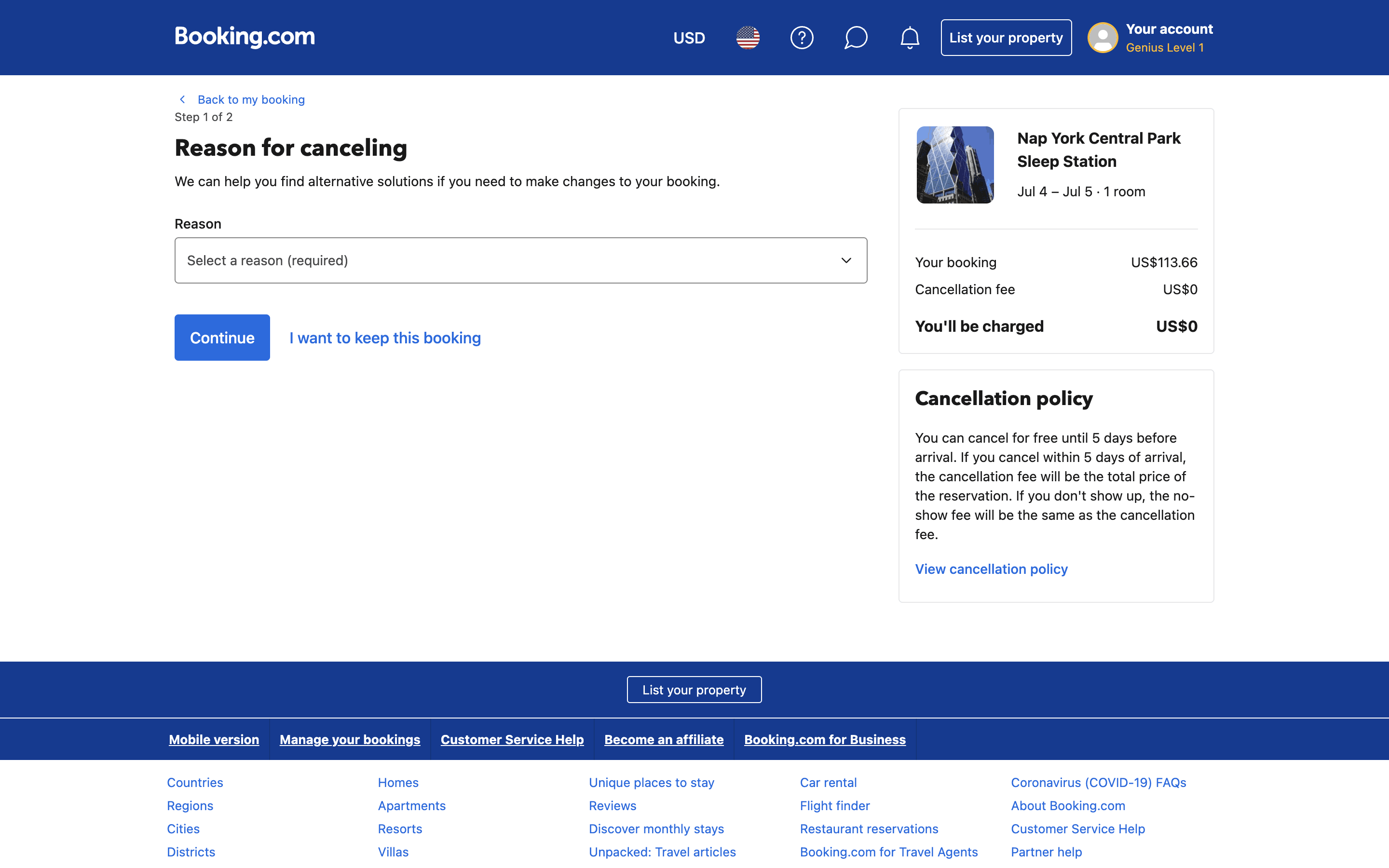Open the USD currency selector
1389x868 pixels.
coord(689,38)
